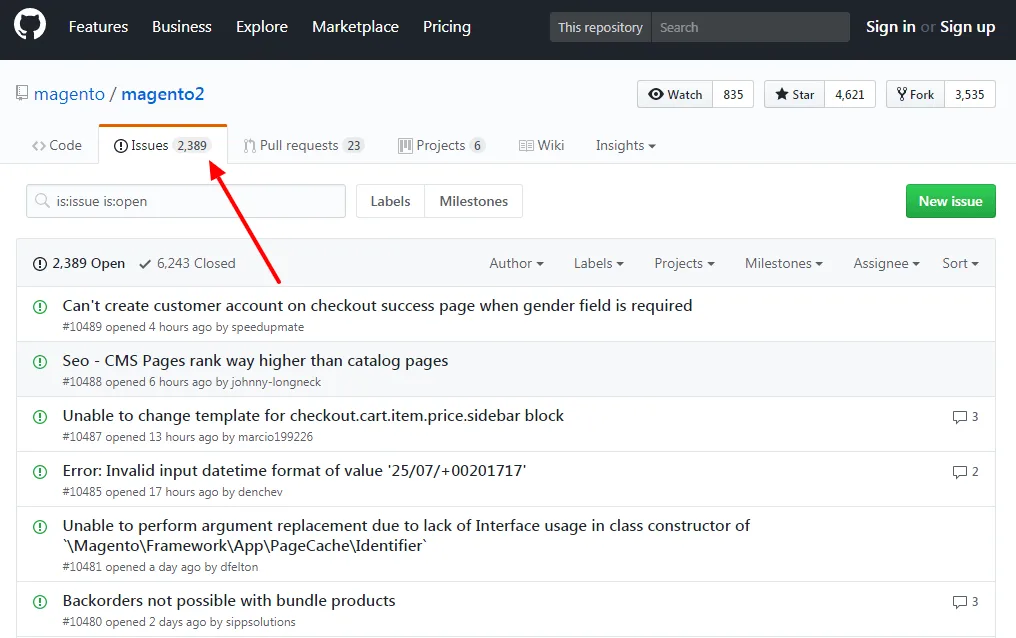Click open-issue icon for PageCache Identifier issue
Image resolution: width=1016 pixels, height=638 pixels.
point(40,527)
